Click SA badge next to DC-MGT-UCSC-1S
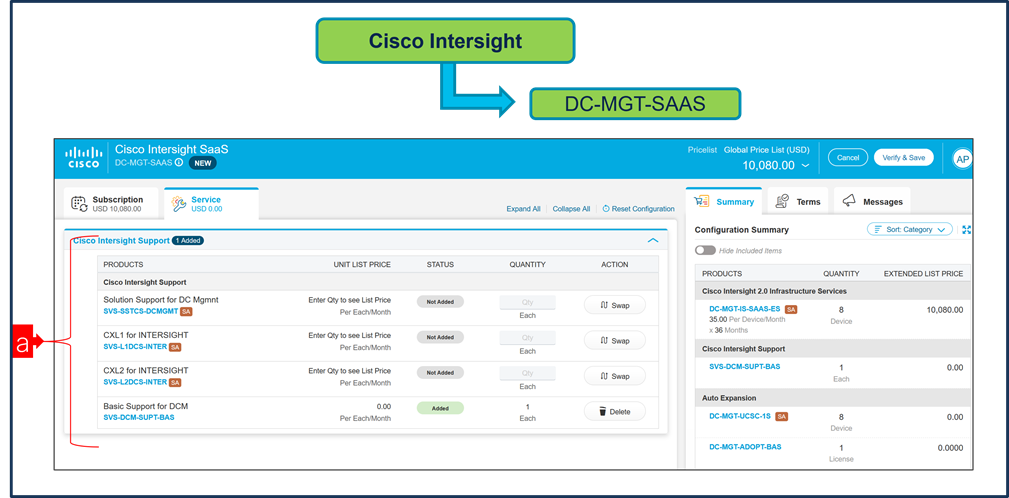Image resolution: width=1009 pixels, height=498 pixels. click(782, 416)
